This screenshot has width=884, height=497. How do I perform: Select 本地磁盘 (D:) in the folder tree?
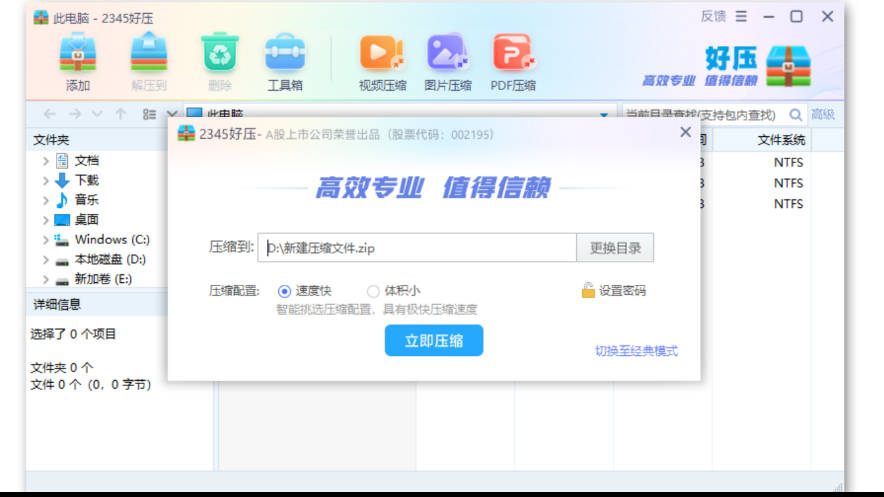(x=110, y=259)
